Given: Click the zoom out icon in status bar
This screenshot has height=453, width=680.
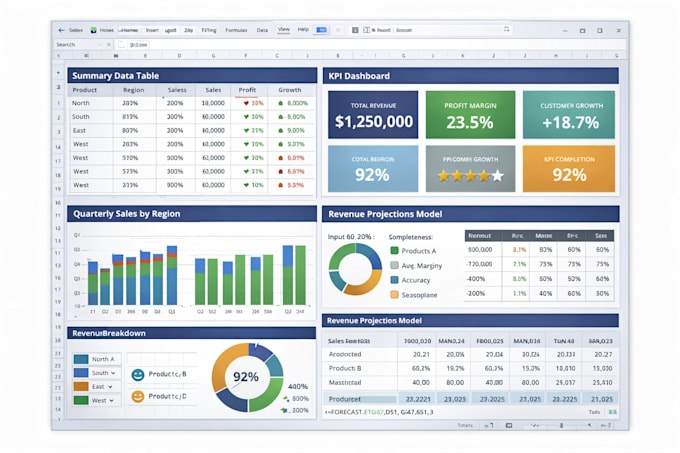Looking at the screenshot, I should click(x=535, y=425).
